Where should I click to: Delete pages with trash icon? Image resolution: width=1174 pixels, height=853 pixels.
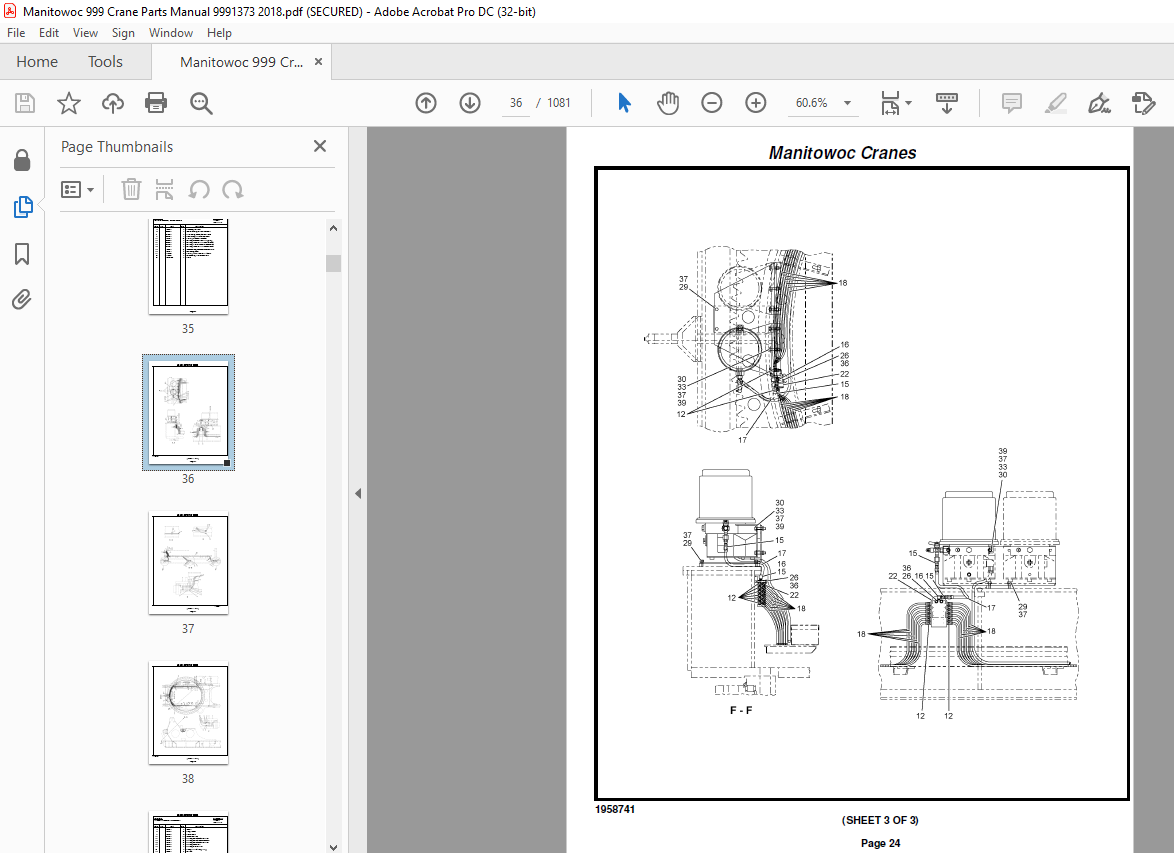click(x=131, y=189)
